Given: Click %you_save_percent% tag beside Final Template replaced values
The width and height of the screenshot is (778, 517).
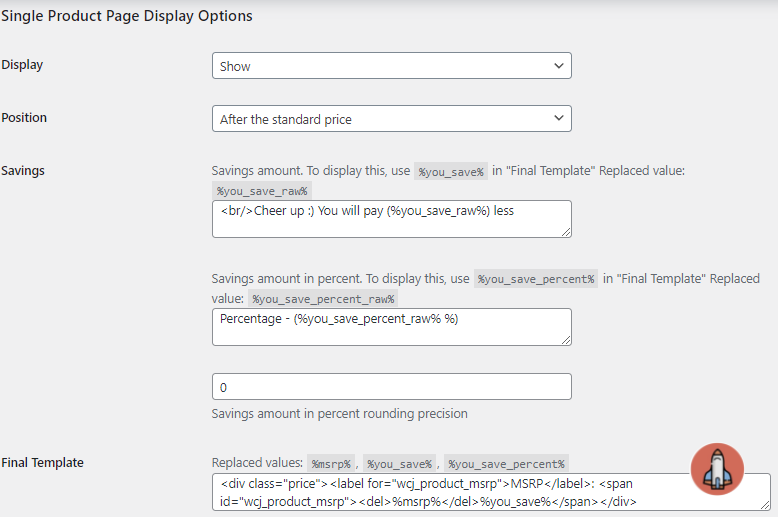Looking at the screenshot, I should point(506,464).
